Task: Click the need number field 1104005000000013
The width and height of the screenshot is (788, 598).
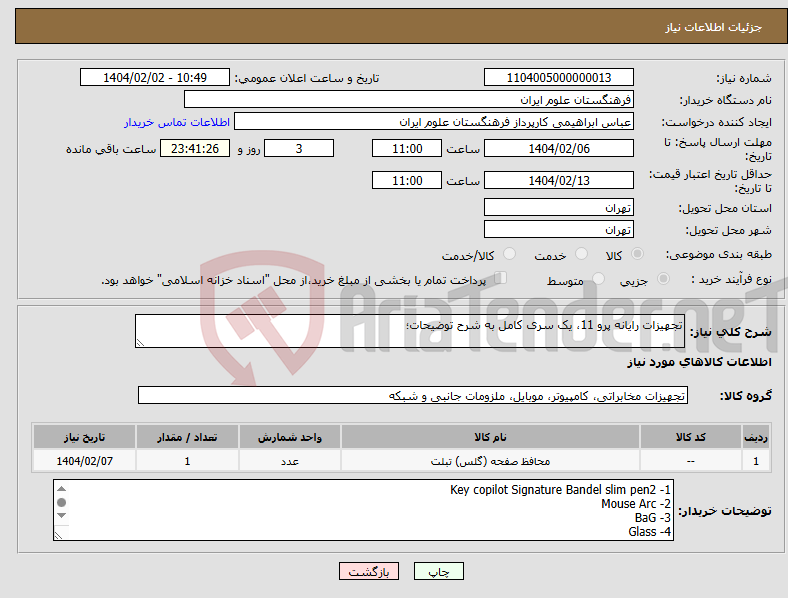Action: [x=558, y=77]
